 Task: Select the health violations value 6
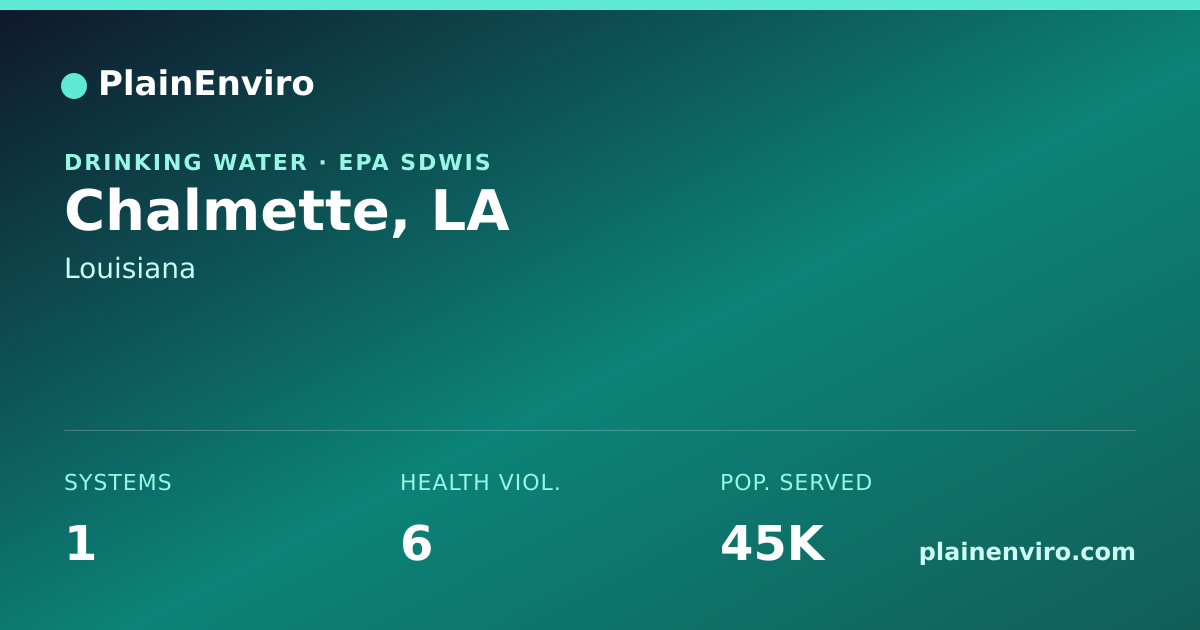tap(416, 544)
